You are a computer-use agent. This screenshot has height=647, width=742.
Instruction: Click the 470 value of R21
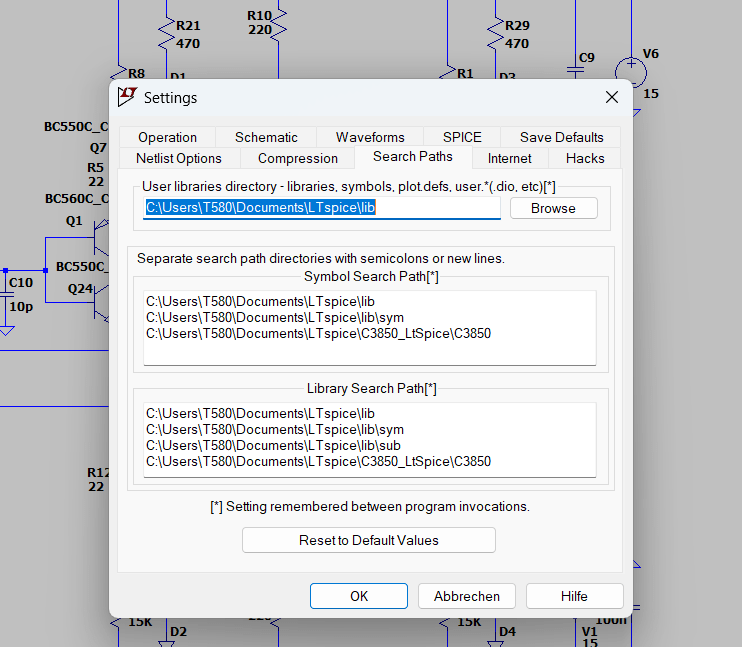188,44
